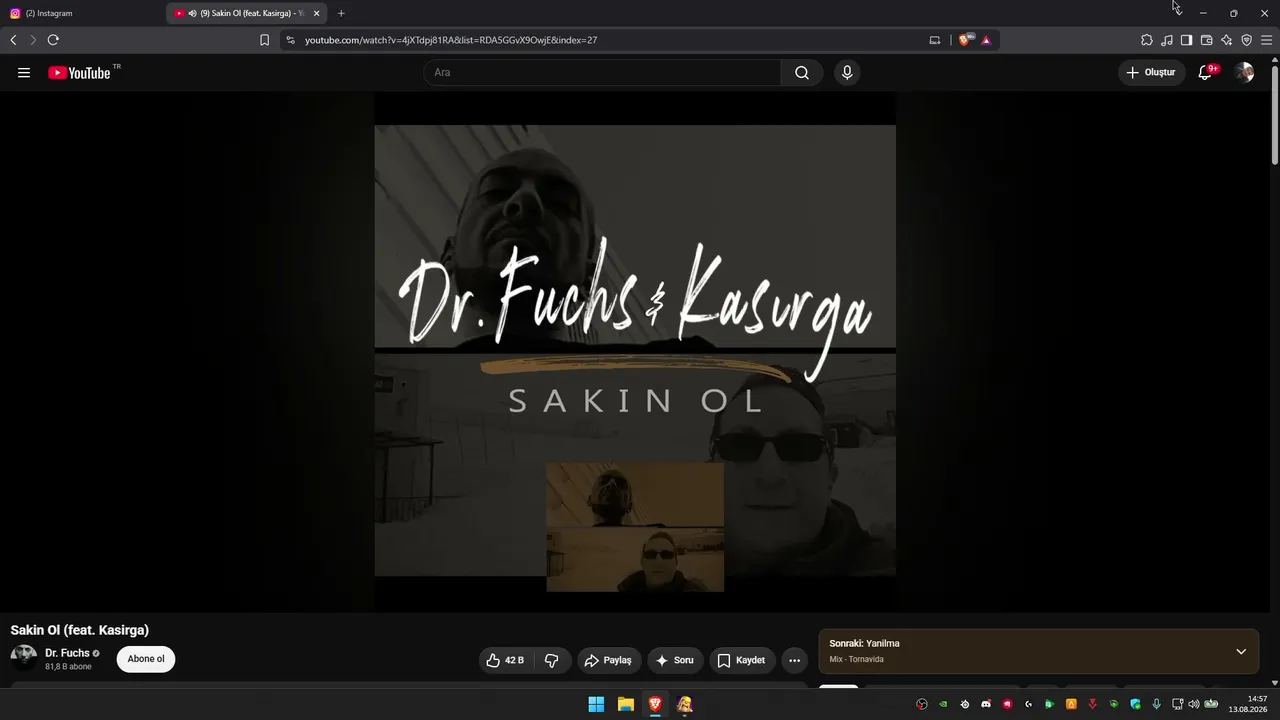
Task: Open the network tray icon
Action: tap(1177, 704)
